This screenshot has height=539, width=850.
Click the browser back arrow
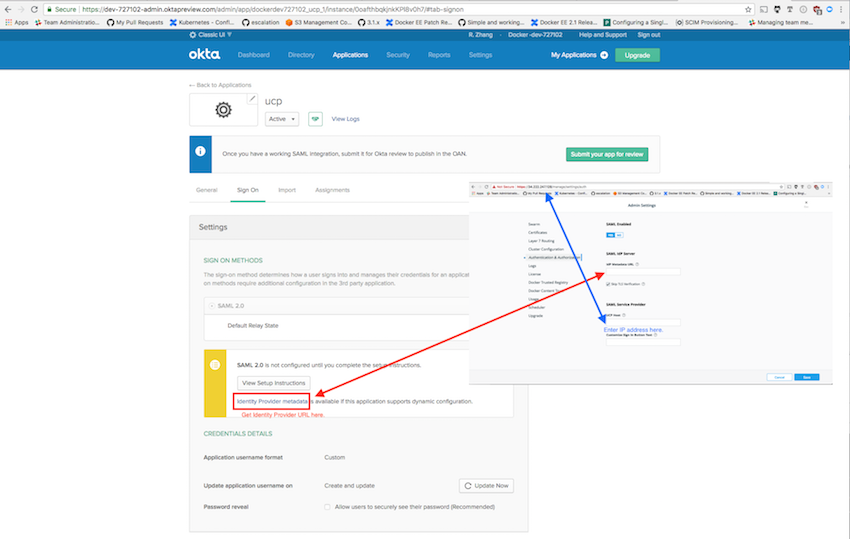[8, 8]
